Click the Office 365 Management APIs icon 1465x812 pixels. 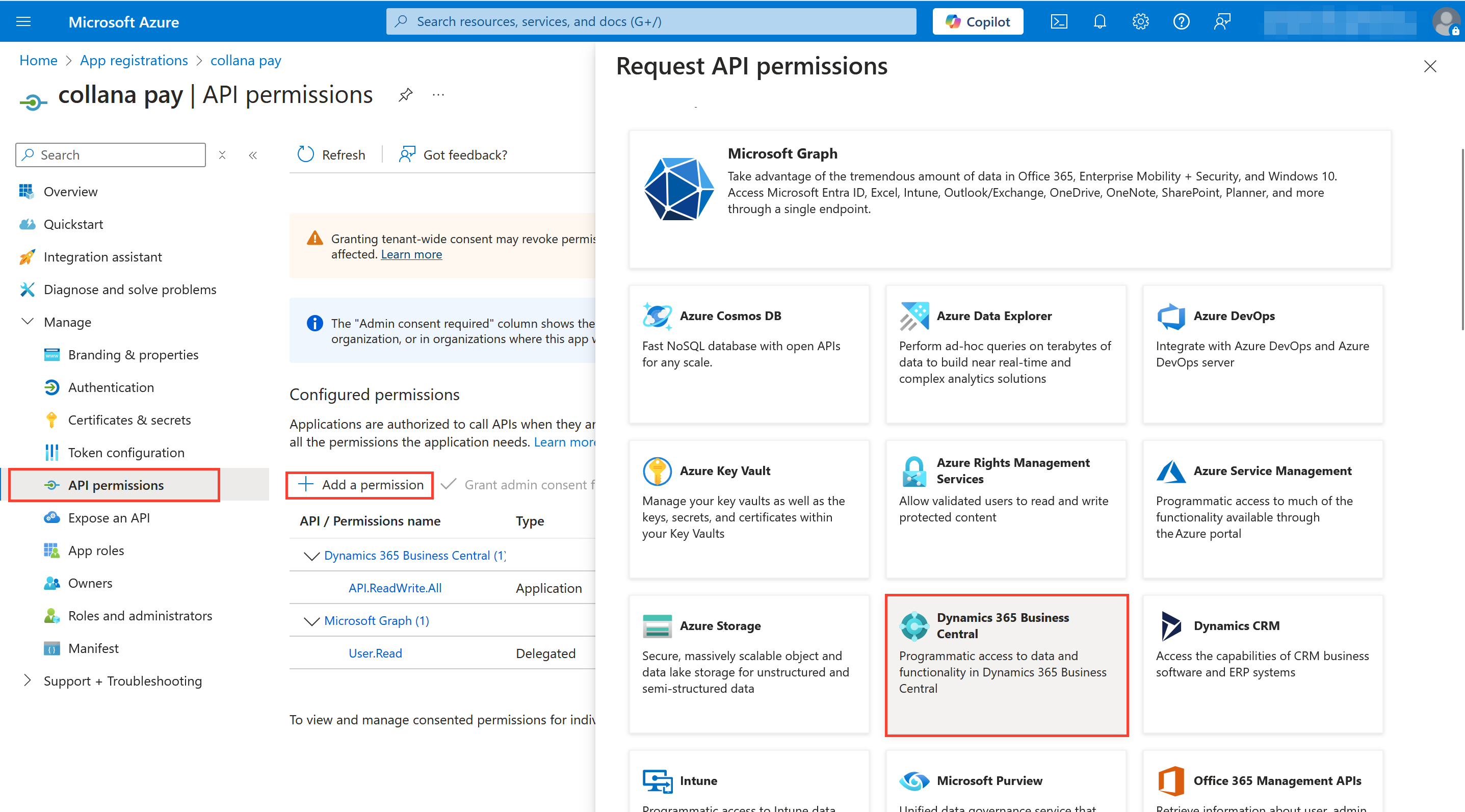pos(1171,781)
